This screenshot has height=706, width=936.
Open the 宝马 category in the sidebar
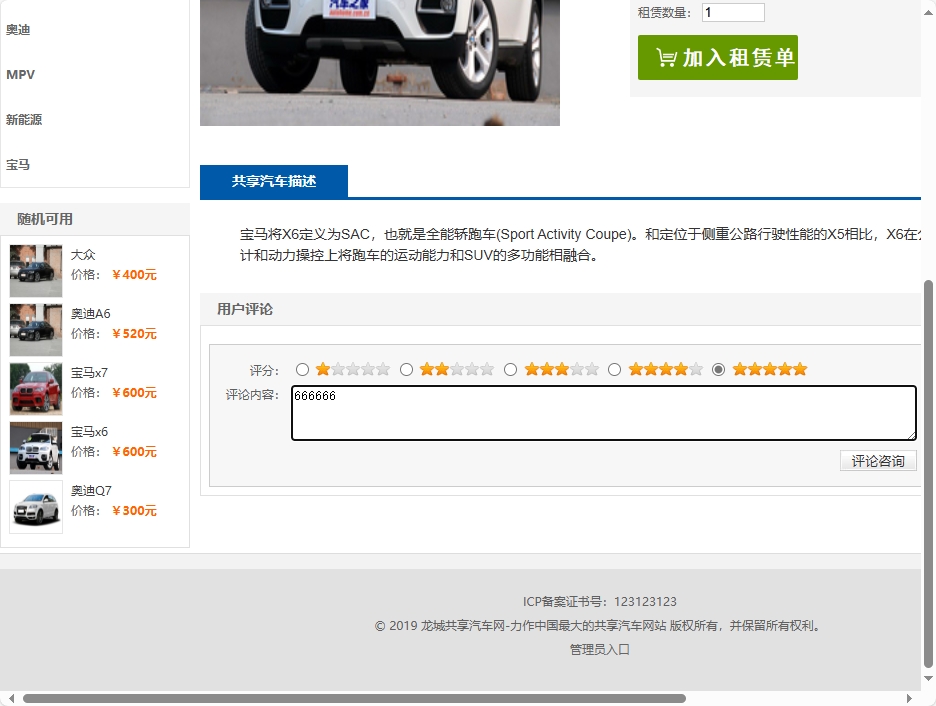(x=18, y=164)
